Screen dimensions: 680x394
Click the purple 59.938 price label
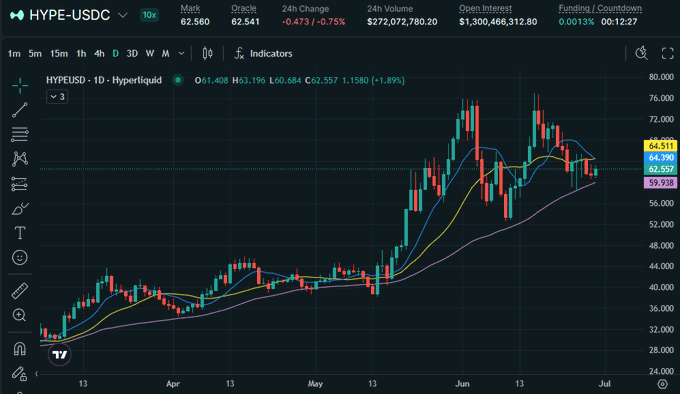coord(660,182)
